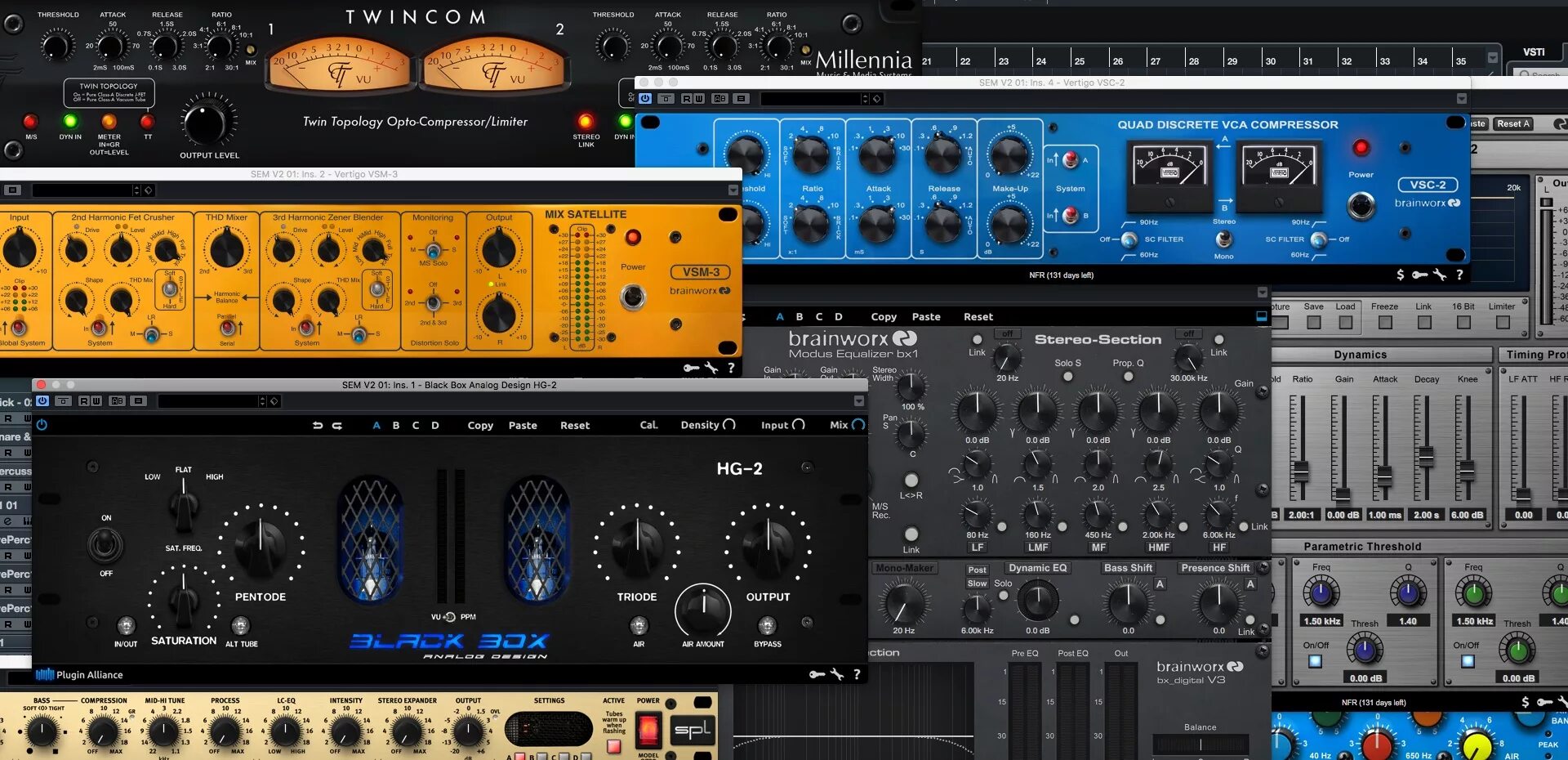The height and width of the screenshot is (760, 1568).
Task: Select preset slot B in Modus Equalizer
Action: coord(800,316)
